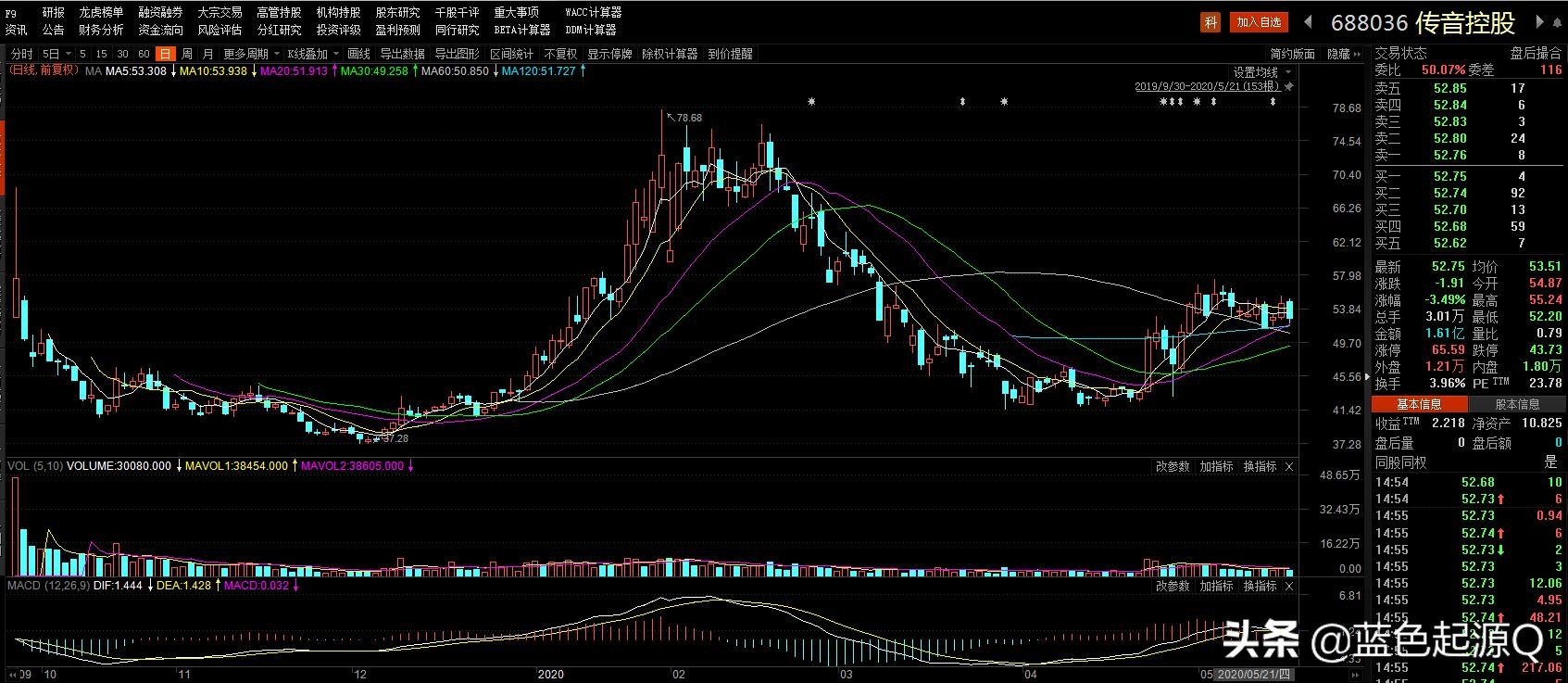
Task: Click the 科 board badge icon
Action: tap(1210, 22)
